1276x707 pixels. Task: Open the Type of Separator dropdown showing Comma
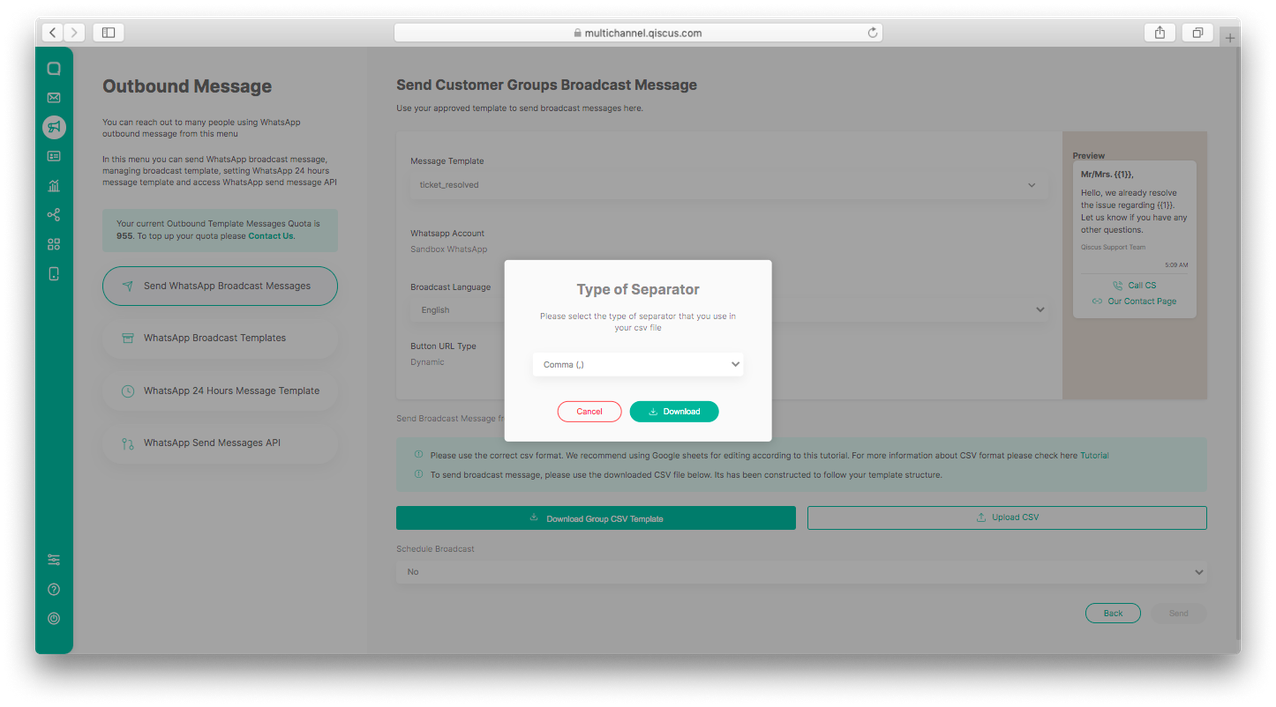(638, 364)
